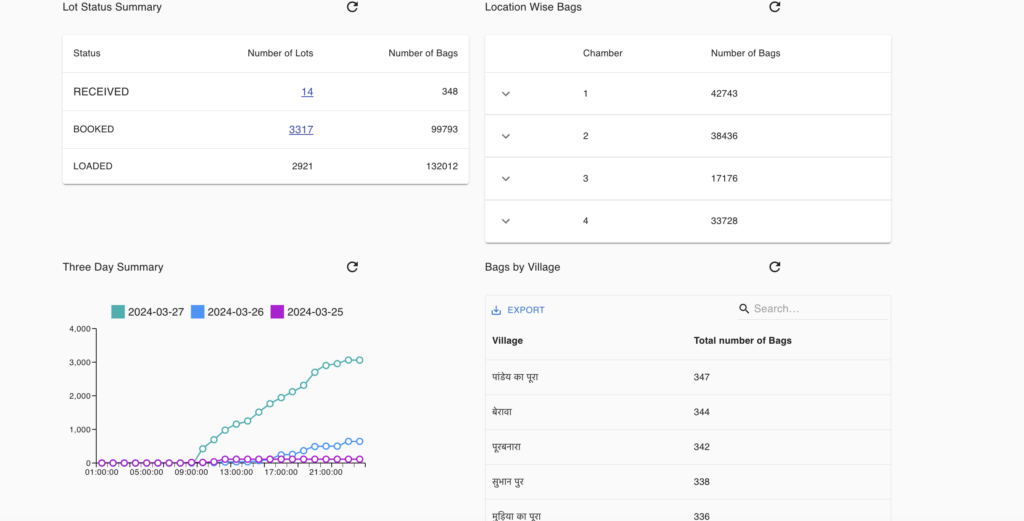Toggle the 2024-03-27 series in legend

tap(147, 312)
